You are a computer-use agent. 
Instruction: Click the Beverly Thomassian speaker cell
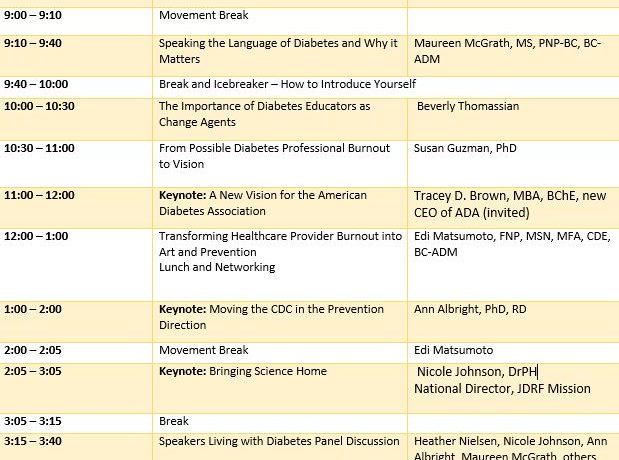click(468, 107)
